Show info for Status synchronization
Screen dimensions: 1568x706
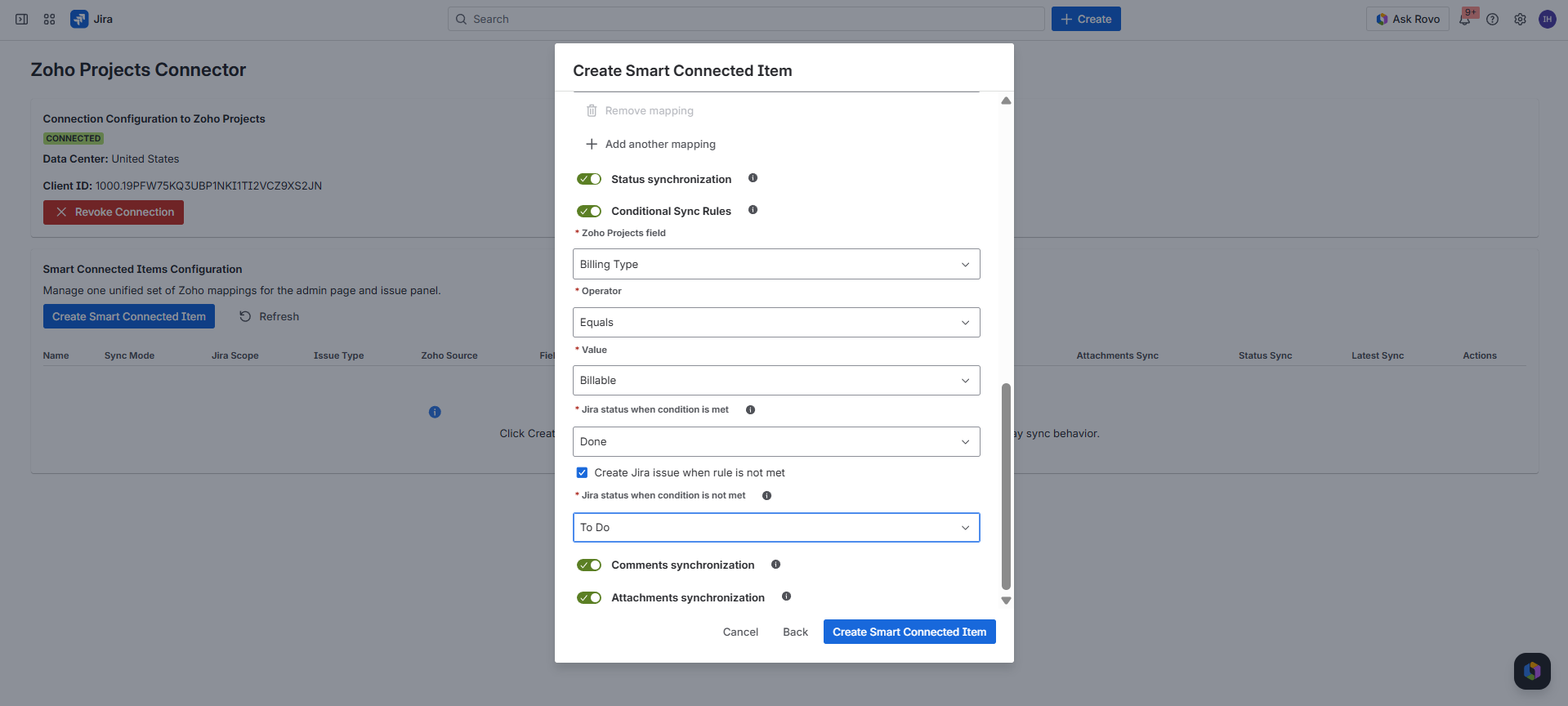[x=753, y=178]
